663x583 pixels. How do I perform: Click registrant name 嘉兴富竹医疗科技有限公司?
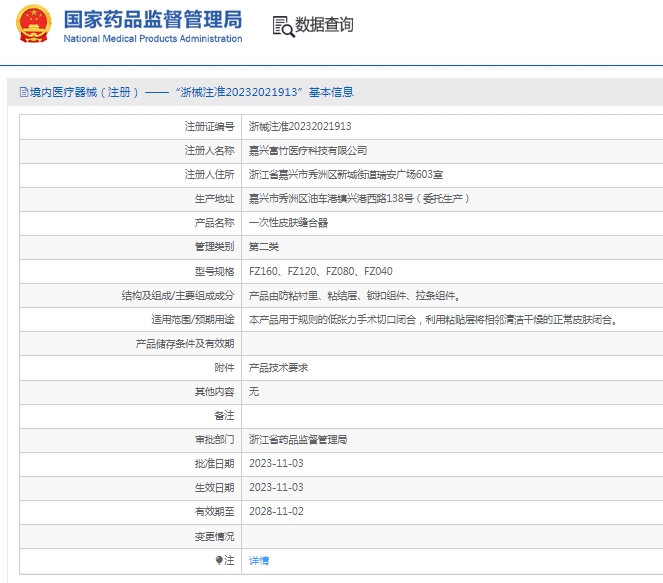[308, 151]
